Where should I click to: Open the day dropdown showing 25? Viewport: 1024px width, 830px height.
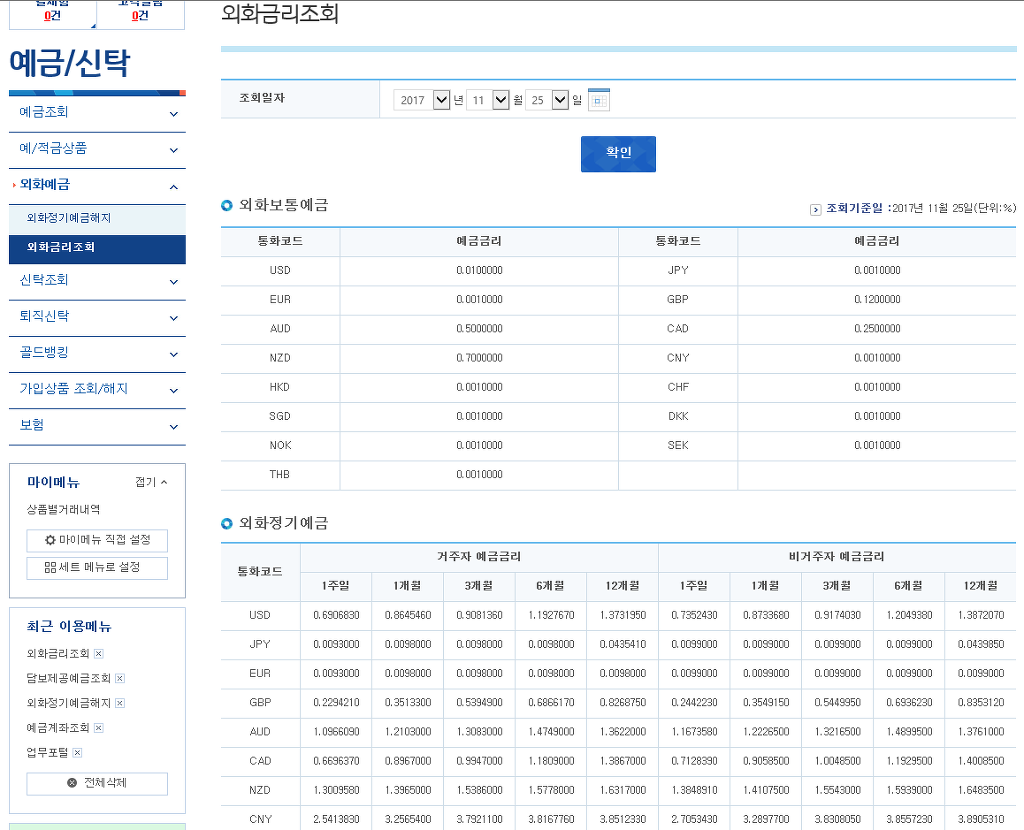click(547, 100)
